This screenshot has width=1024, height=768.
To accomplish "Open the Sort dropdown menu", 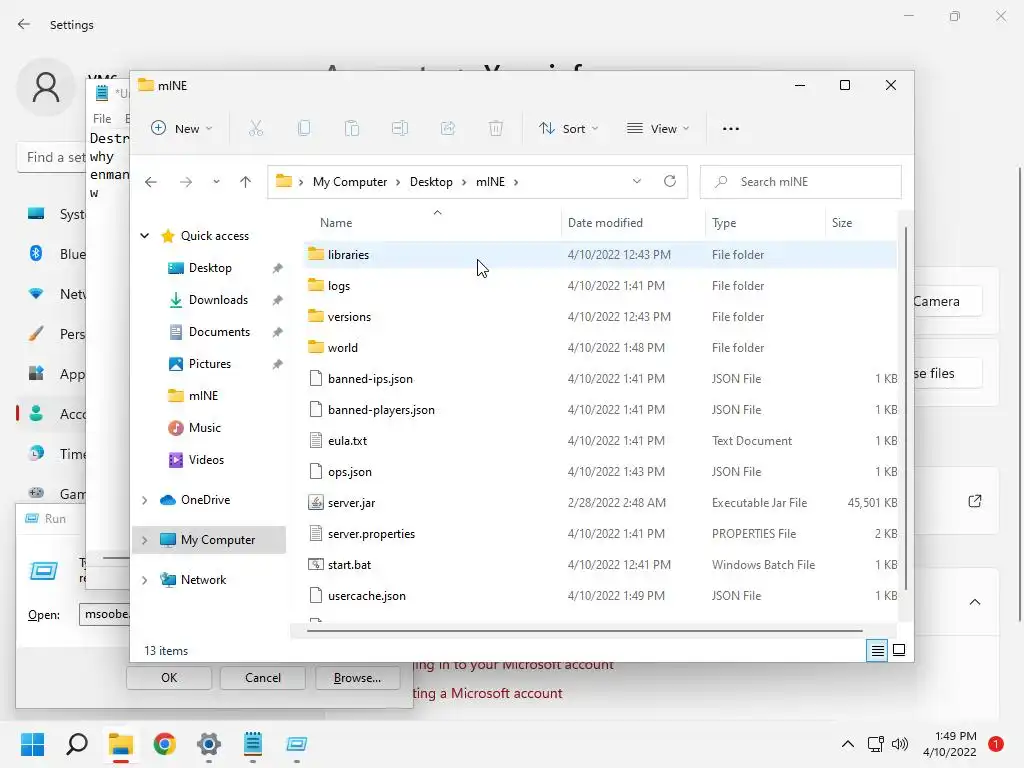I will click(568, 129).
